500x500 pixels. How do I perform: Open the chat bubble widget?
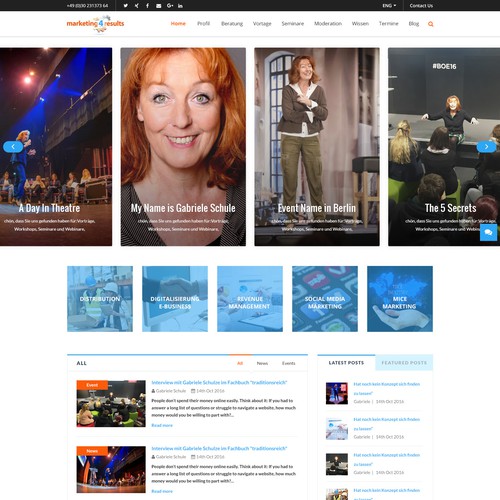489,232
